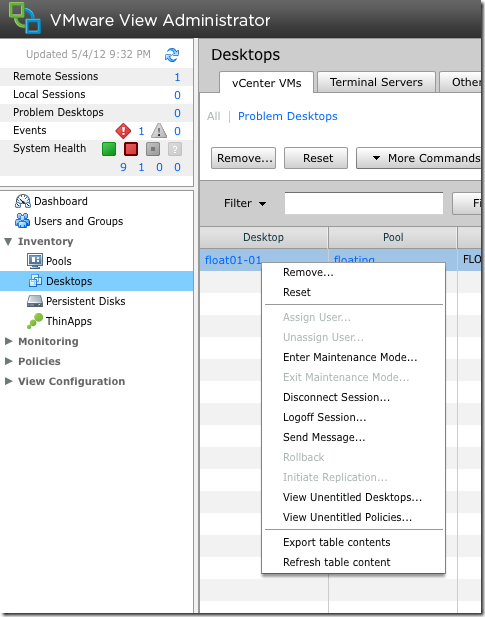Click the yellow warning triangle events icon

coord(159,131)
